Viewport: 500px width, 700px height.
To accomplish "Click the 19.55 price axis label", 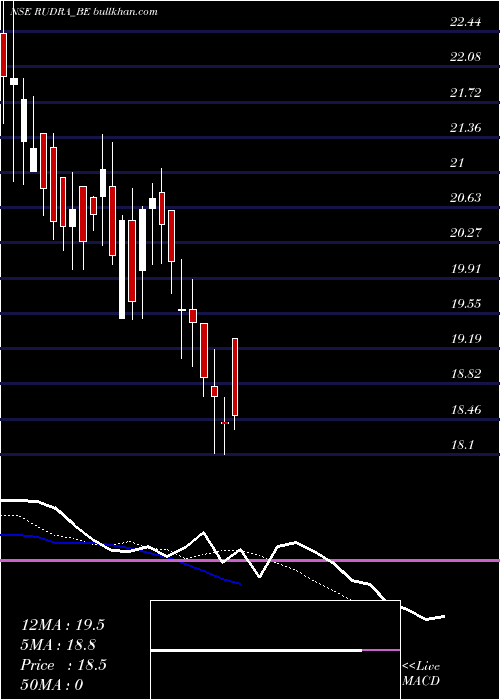I will pos(466,304).
